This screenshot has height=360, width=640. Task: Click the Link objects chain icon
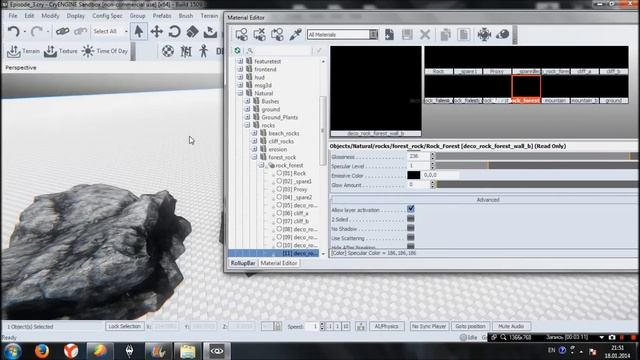62,31
